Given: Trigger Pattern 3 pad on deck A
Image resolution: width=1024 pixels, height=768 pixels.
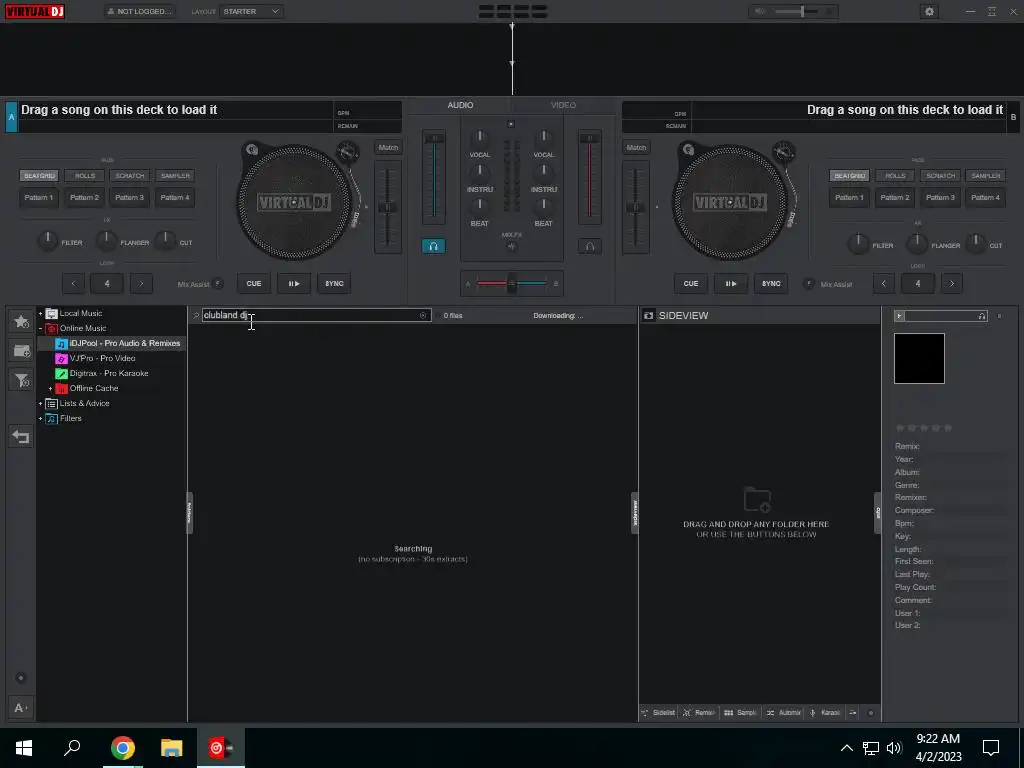Looking at the screenshot, I should tap(129, 197).
